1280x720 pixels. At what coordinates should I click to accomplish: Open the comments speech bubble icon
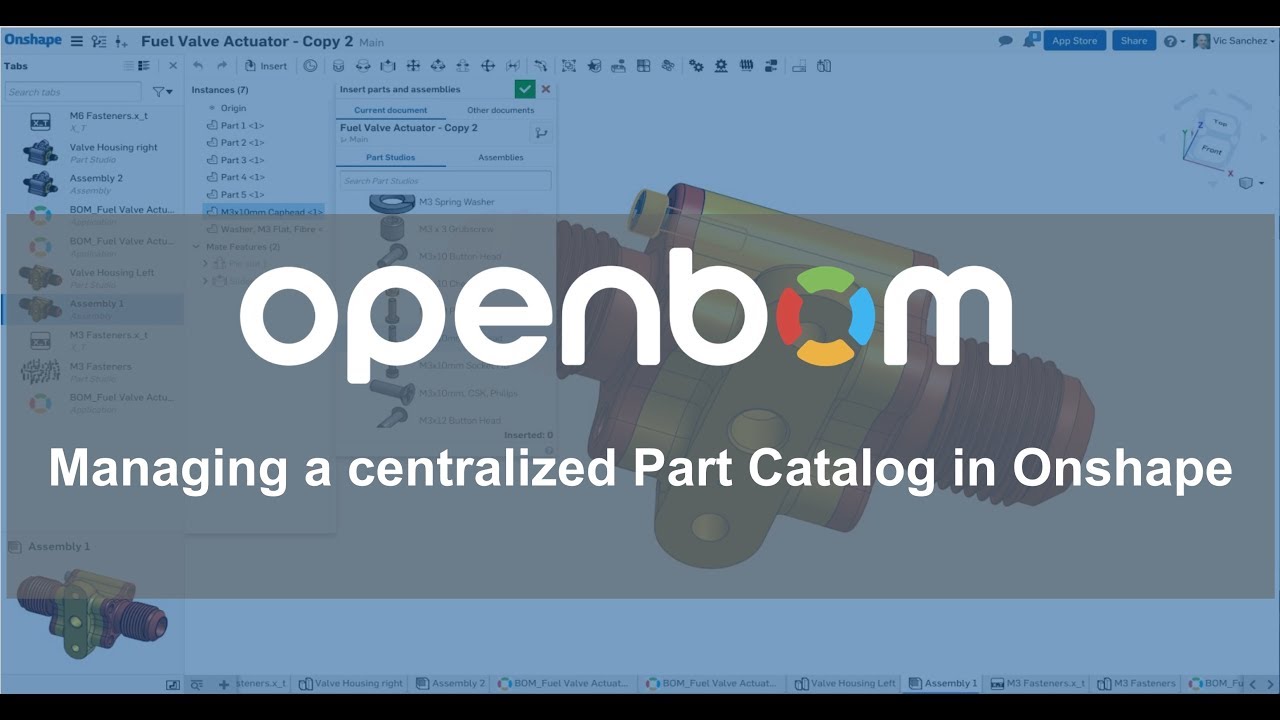point(1006,41)
